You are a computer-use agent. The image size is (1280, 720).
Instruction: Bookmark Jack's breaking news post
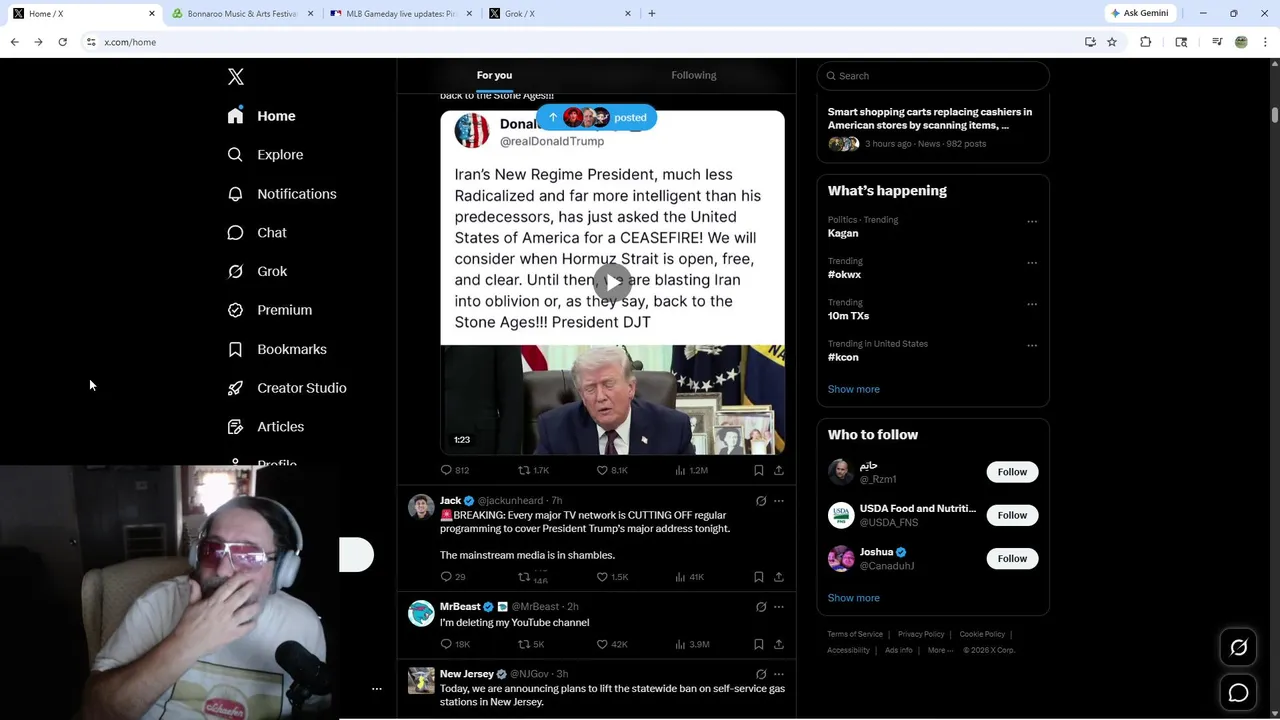pyautogui.click(x=759, y=577)
